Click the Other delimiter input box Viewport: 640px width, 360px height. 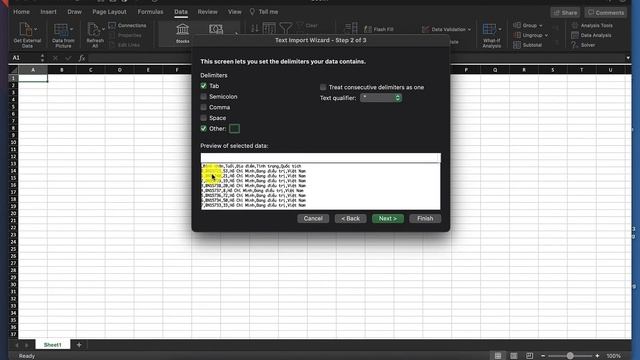(234, 129)
